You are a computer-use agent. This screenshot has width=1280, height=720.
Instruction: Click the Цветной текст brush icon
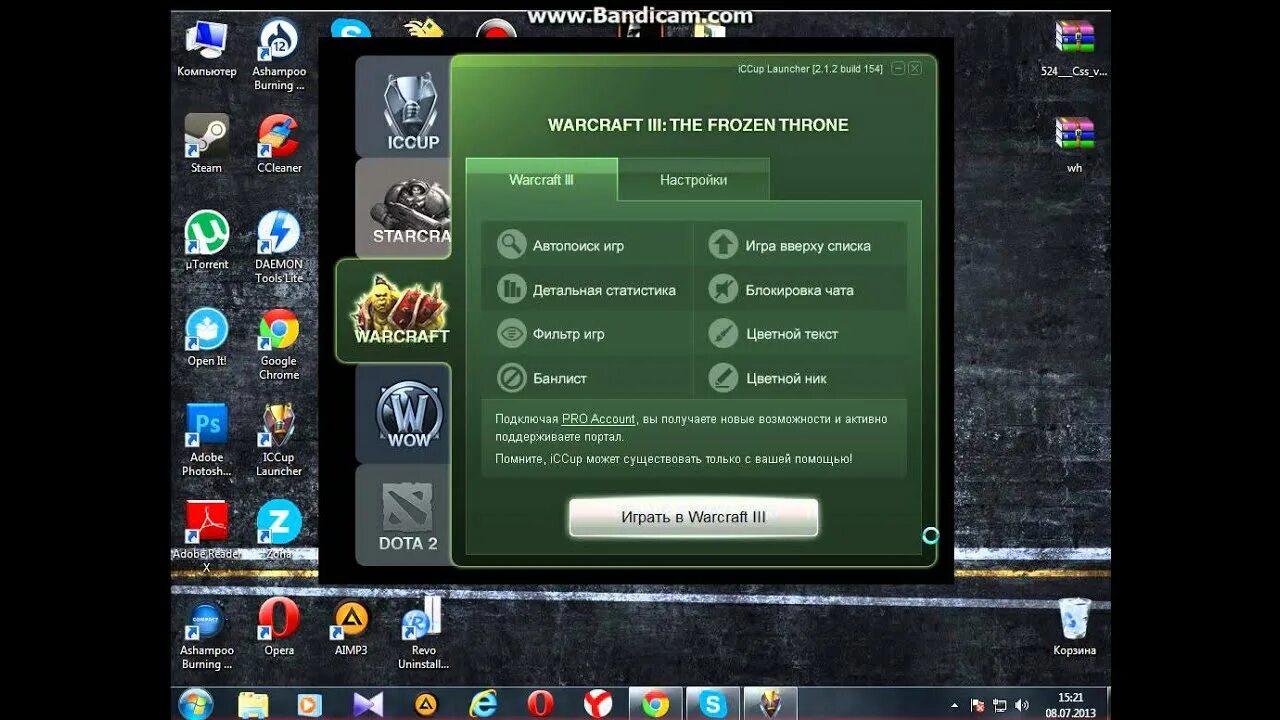(723, 334)
